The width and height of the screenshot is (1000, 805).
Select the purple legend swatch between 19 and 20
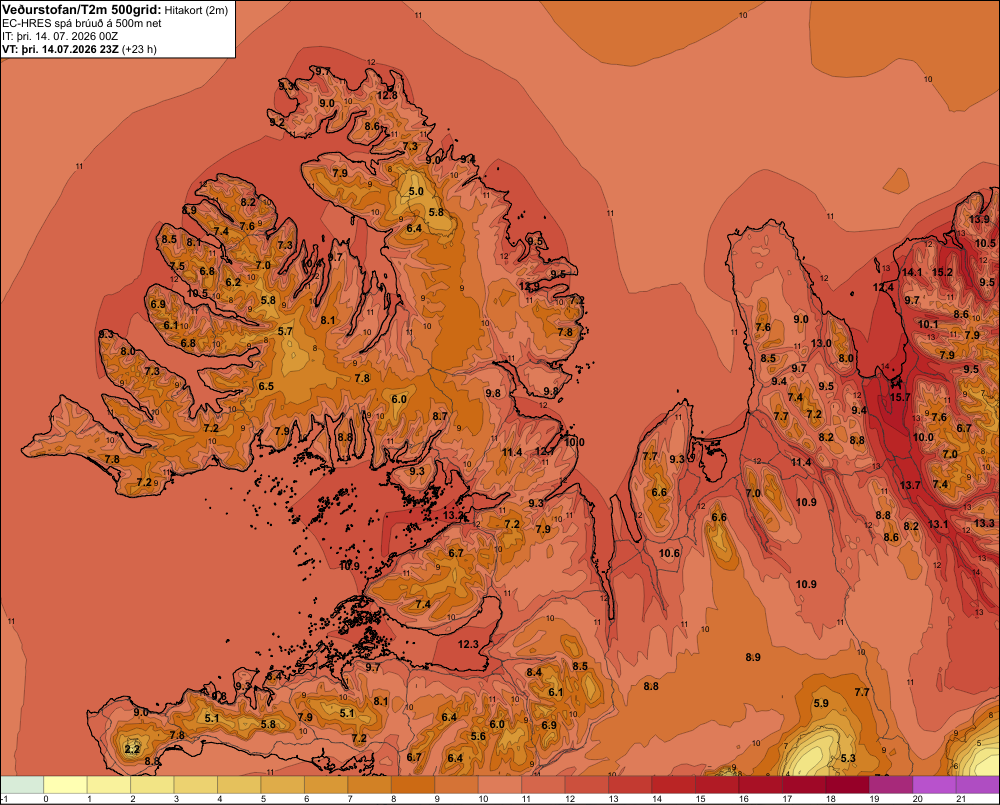(x=891, y=785)
